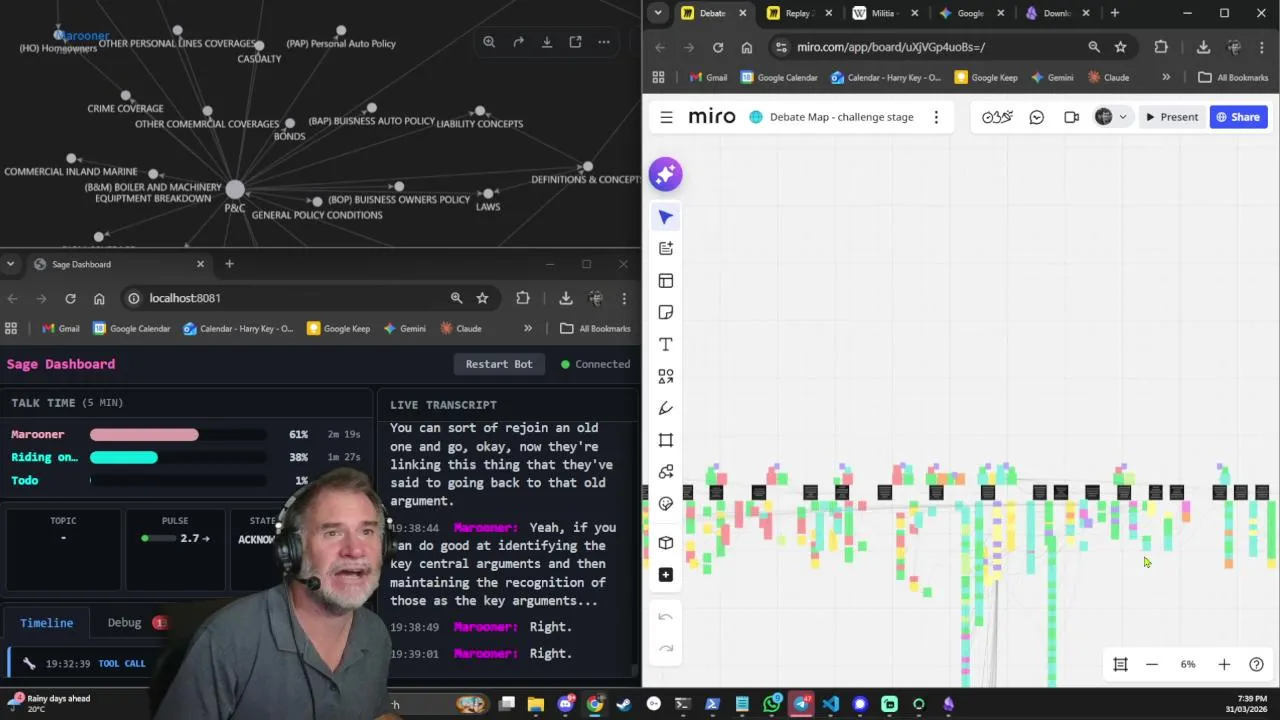Open Miro board options three-dot menu
Viewport: 1280px width, 720px height.
[936, 117]
